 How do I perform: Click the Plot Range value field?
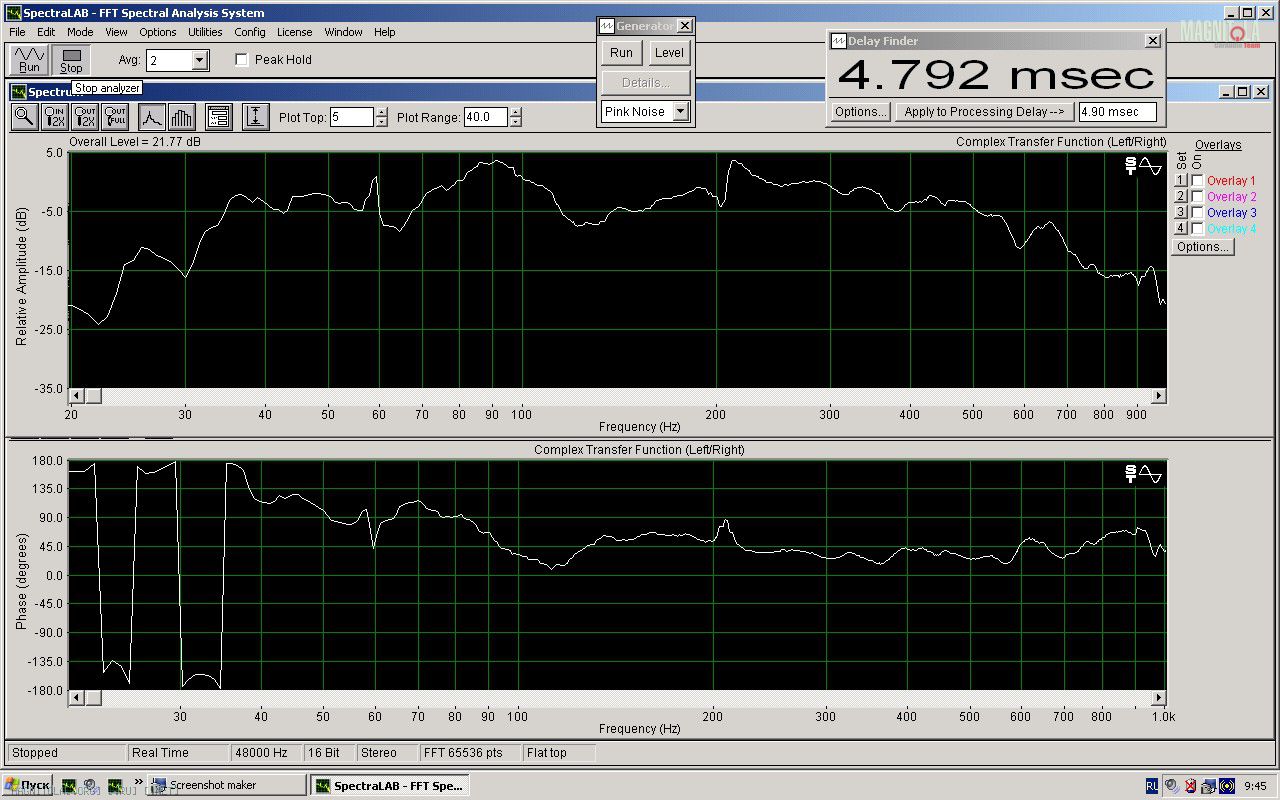click(x=485, y=117)
